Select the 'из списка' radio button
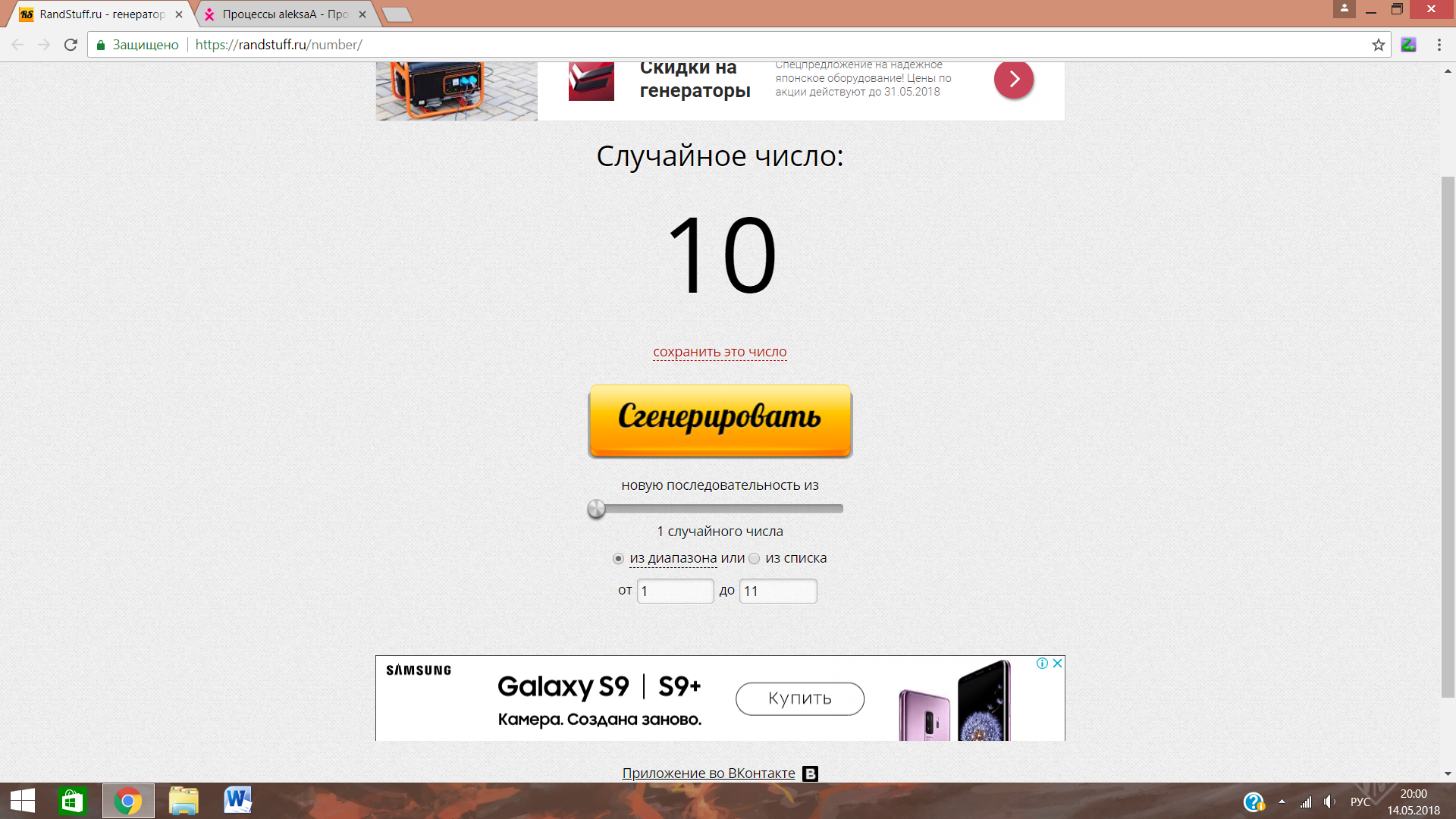Viewport: 1456px width, 819px height. click(754, 559)
